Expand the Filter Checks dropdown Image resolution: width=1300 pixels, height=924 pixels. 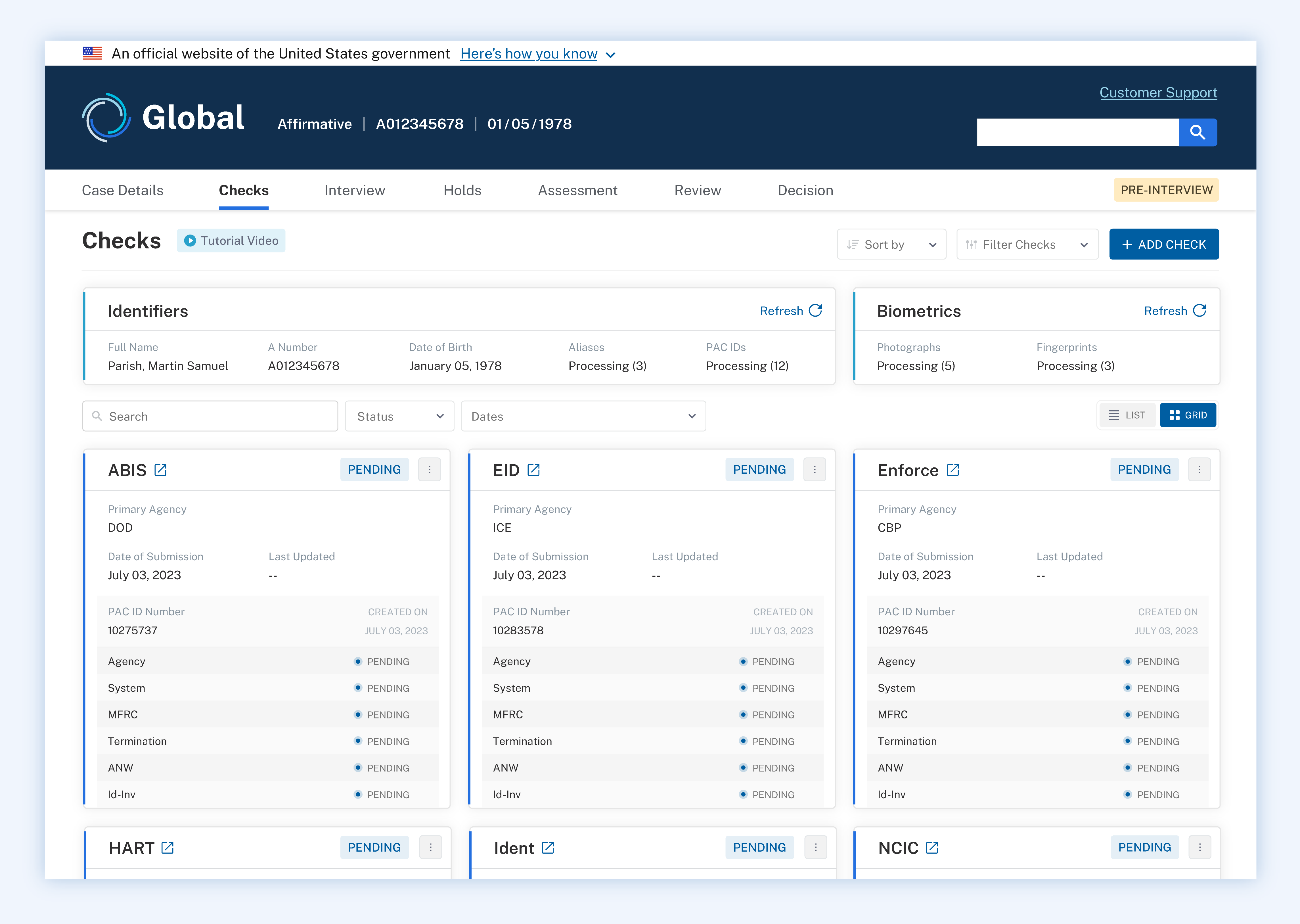click(1027, 245)
